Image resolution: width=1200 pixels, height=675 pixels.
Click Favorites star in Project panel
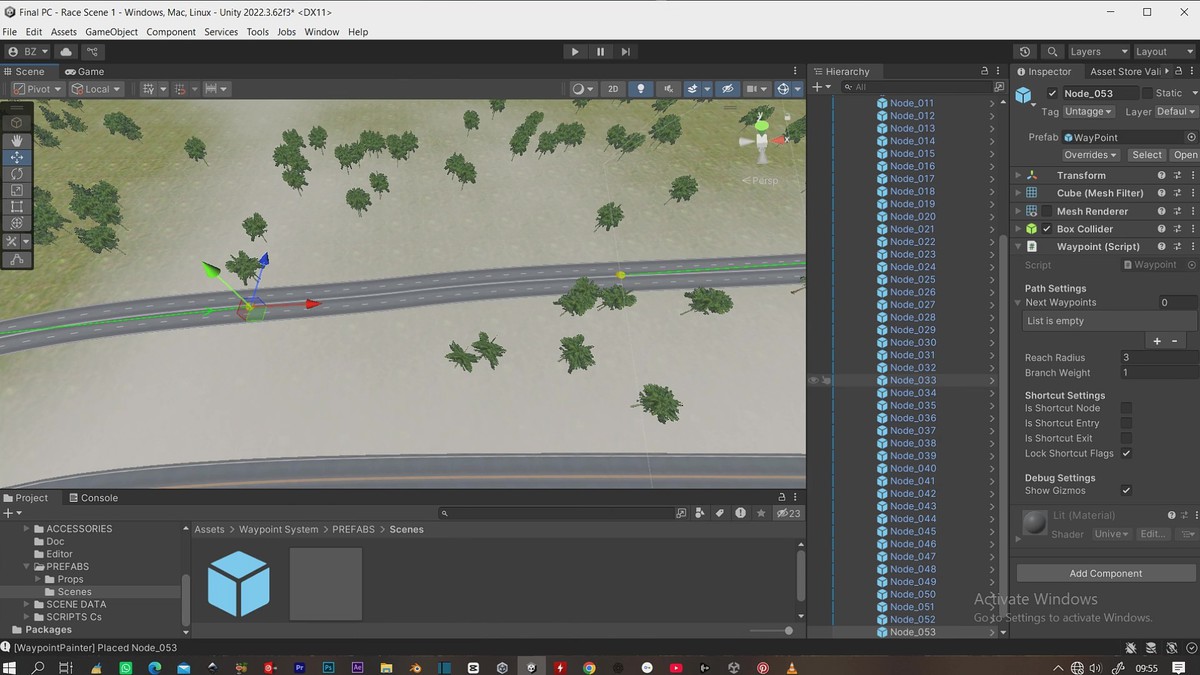(761, 513)
